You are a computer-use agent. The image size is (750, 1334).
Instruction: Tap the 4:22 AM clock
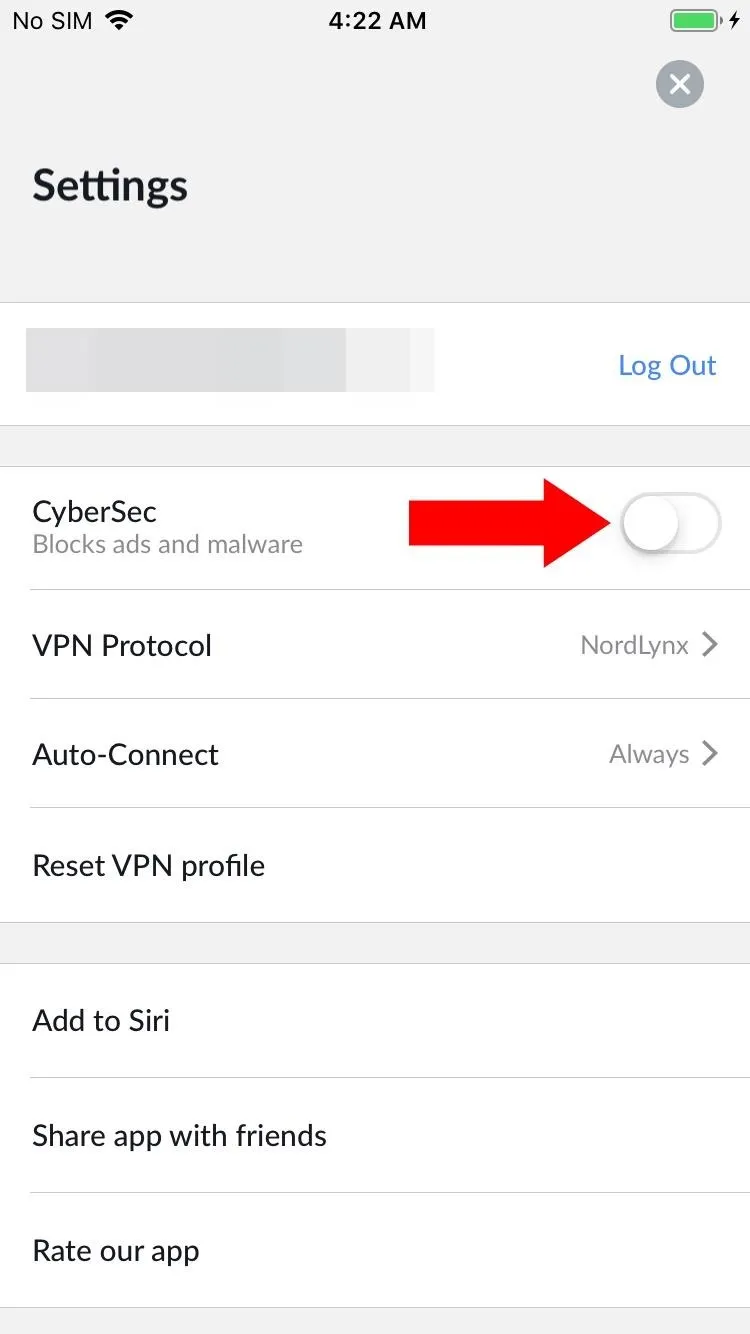(x=377, y=21)
